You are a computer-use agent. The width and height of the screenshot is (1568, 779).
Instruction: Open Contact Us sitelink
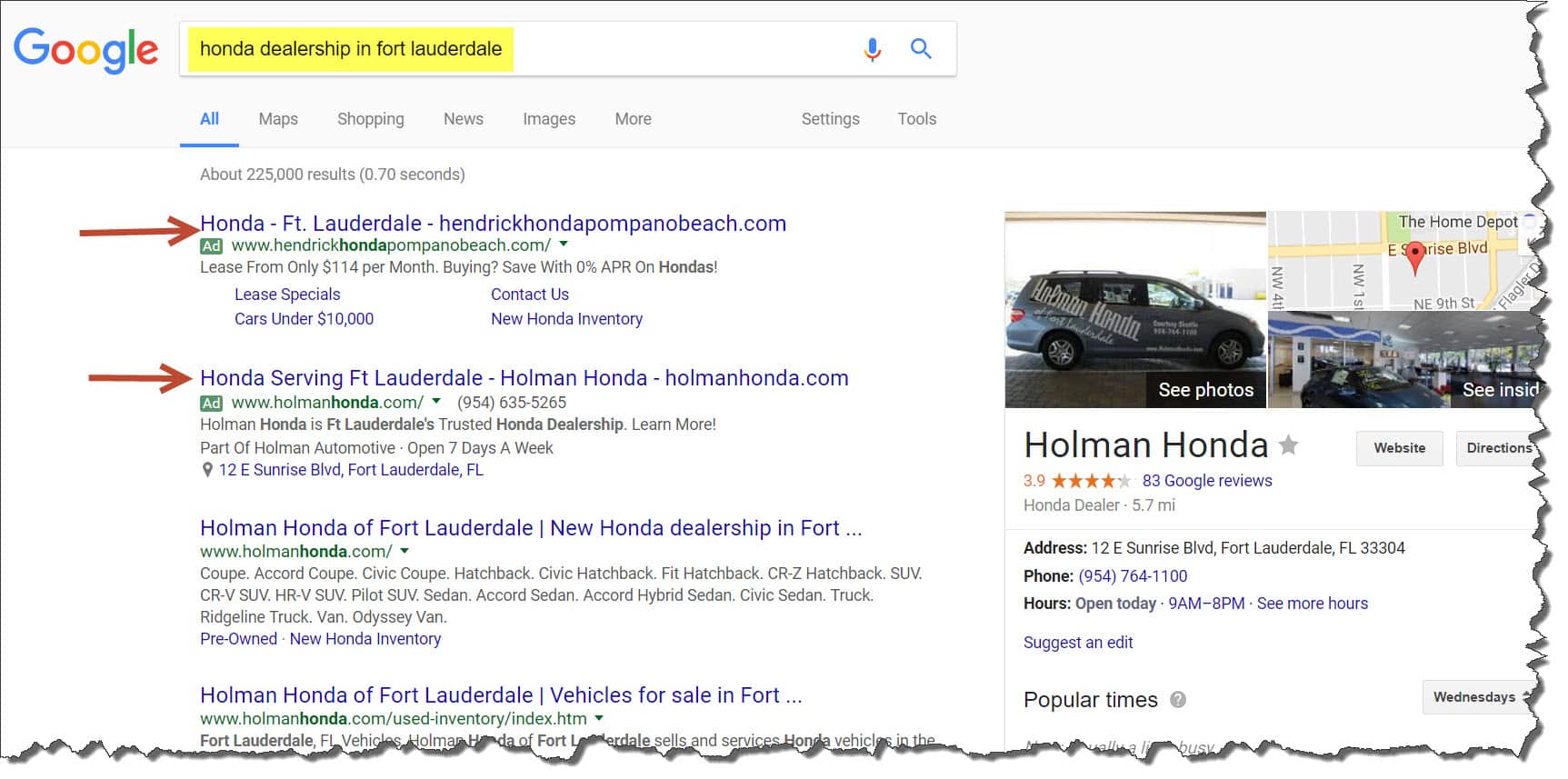[530, 295]
